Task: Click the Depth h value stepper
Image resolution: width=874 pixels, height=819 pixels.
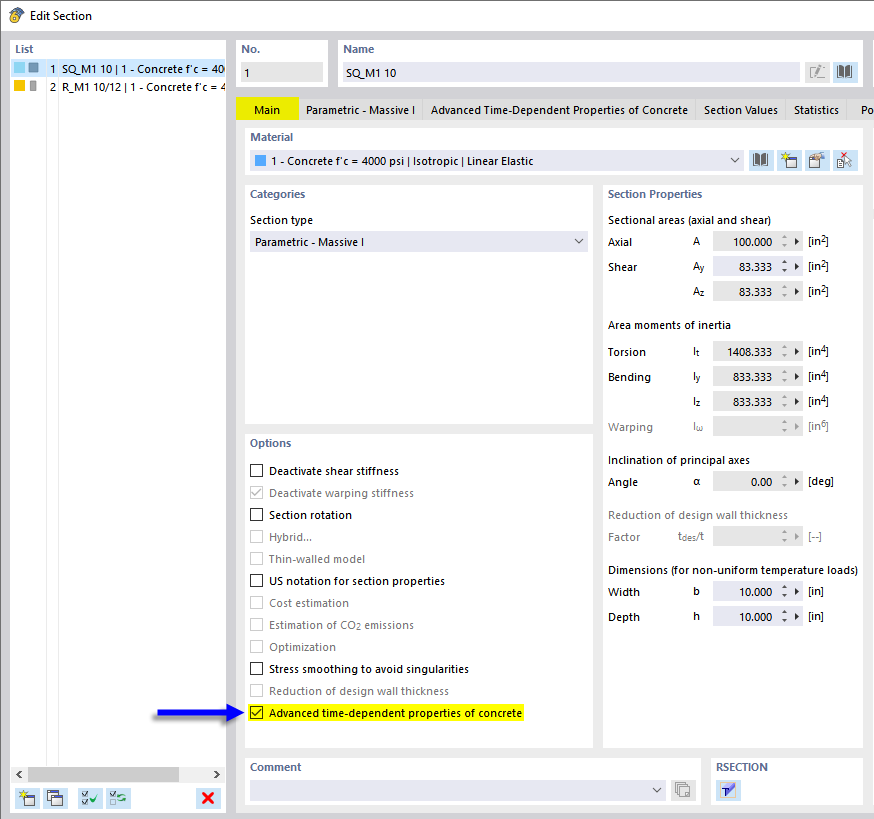Action: (784, 617)
